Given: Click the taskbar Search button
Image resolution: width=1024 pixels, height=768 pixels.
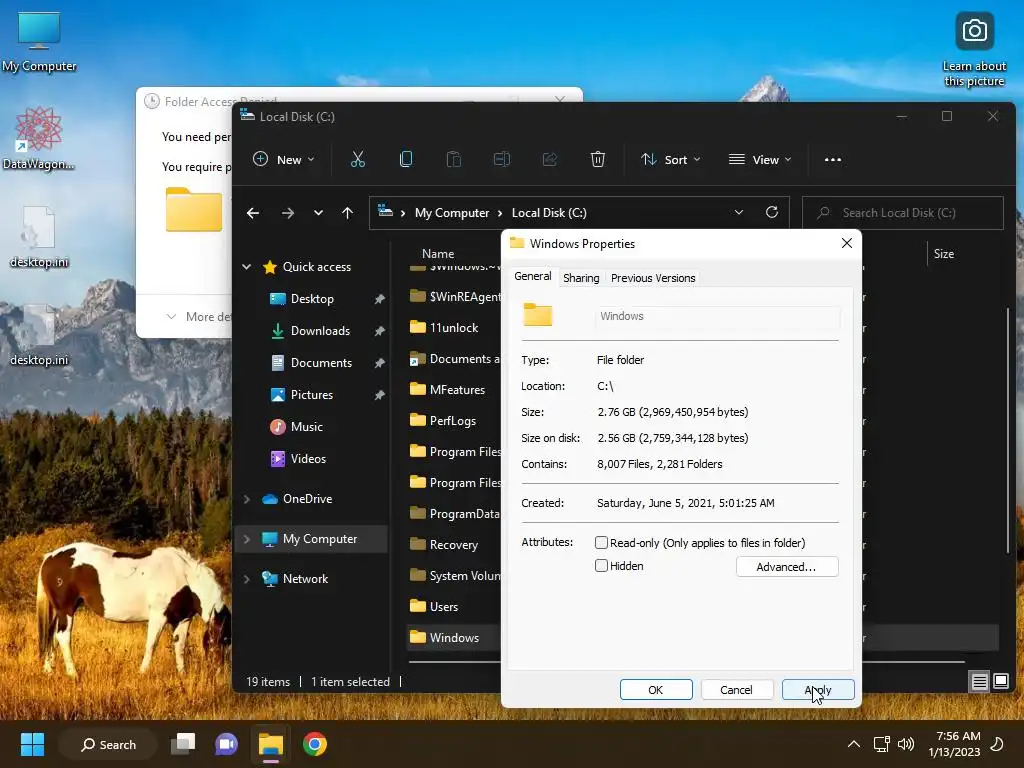Looking at the screenshot, I should [x=108, y=744].
